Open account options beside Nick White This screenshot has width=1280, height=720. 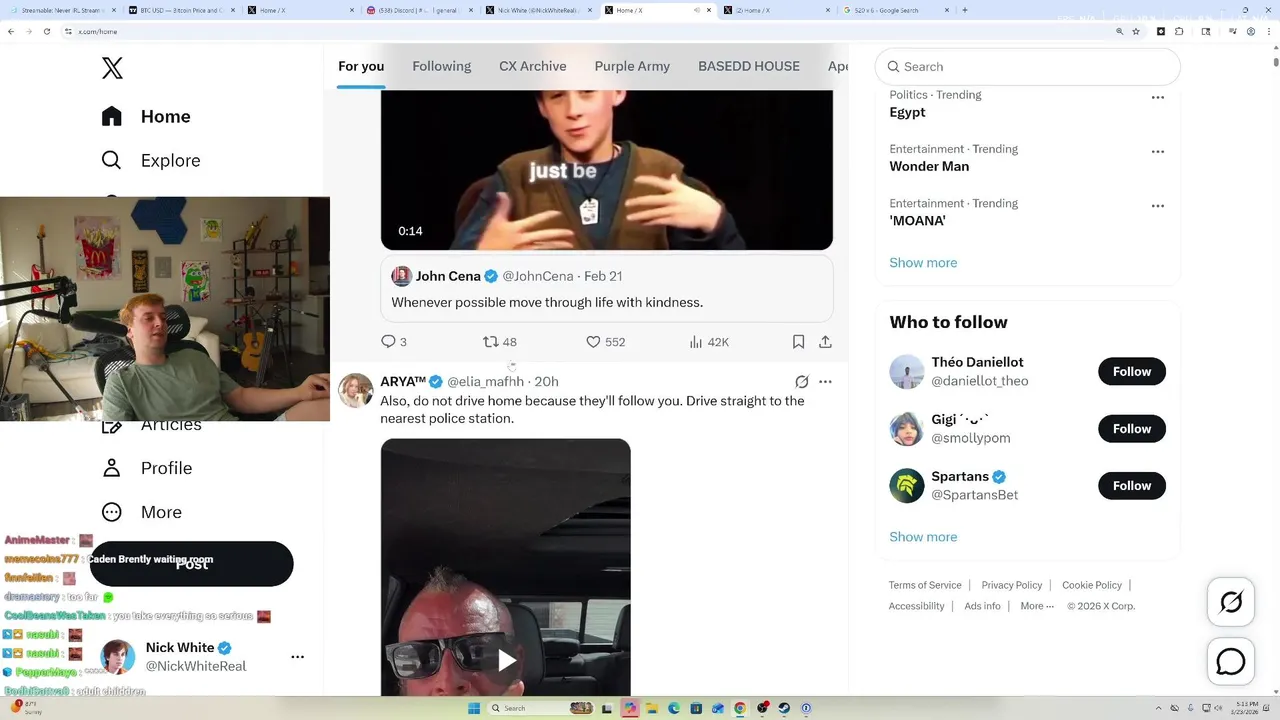coord(297,657)
